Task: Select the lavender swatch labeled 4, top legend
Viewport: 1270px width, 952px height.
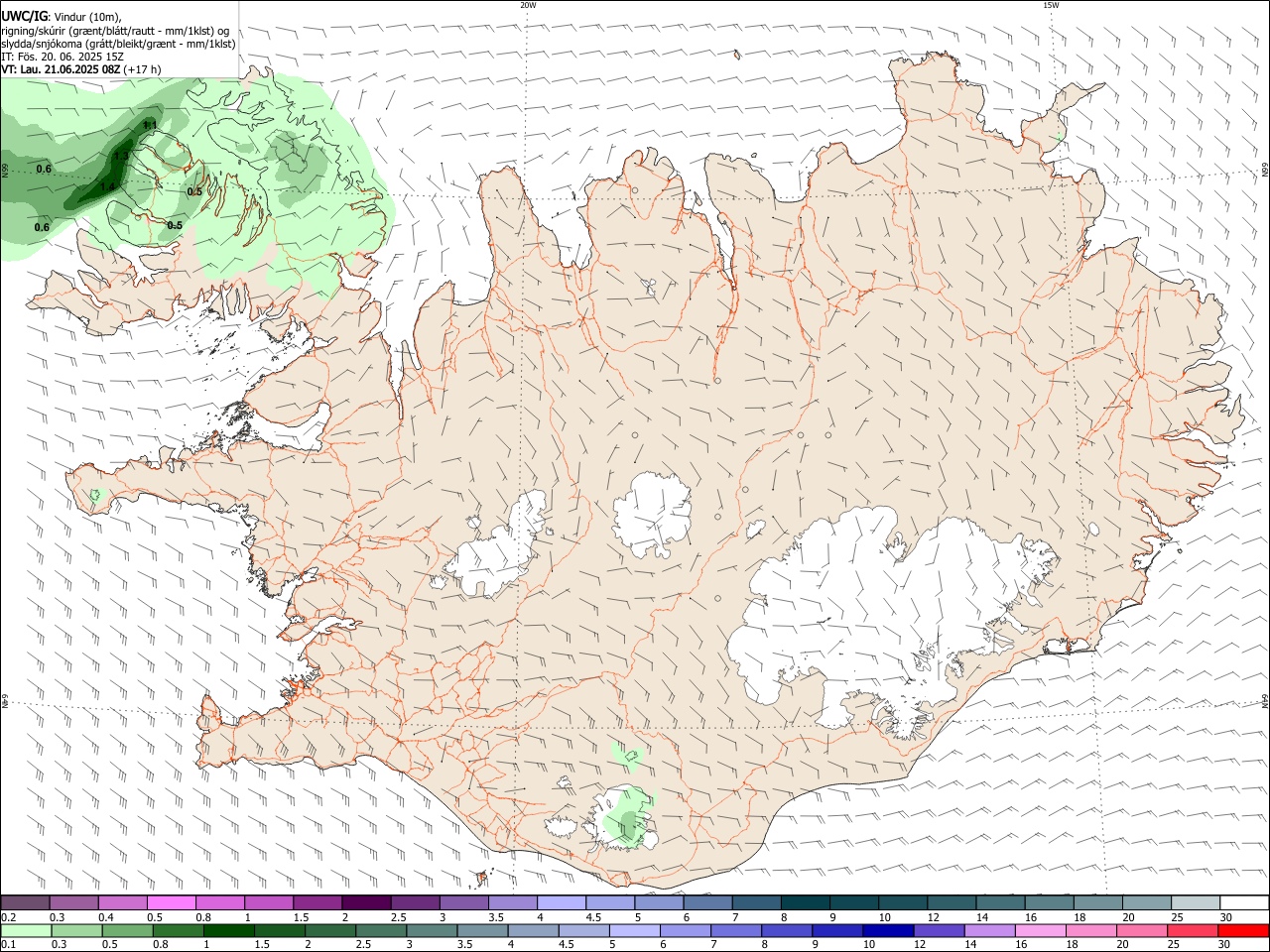Action: coord(561,903)
